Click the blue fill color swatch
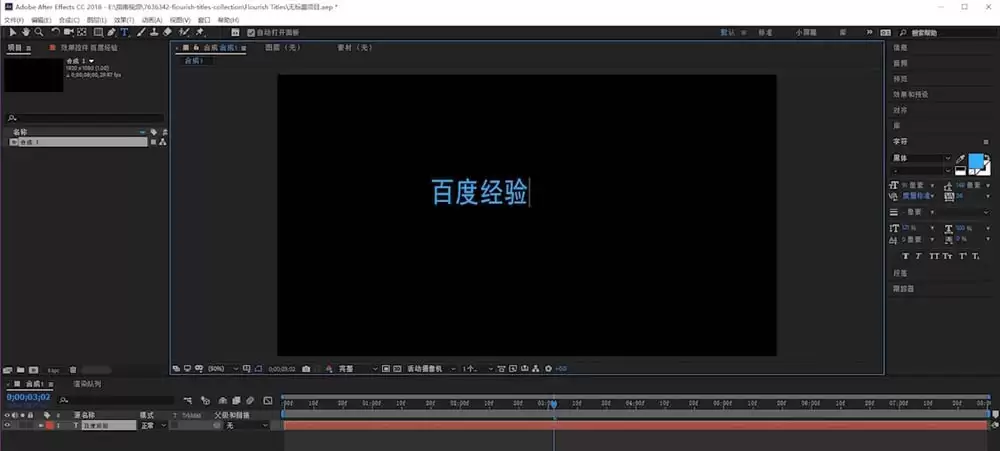 pyautogui.click(x=976, y=162)
